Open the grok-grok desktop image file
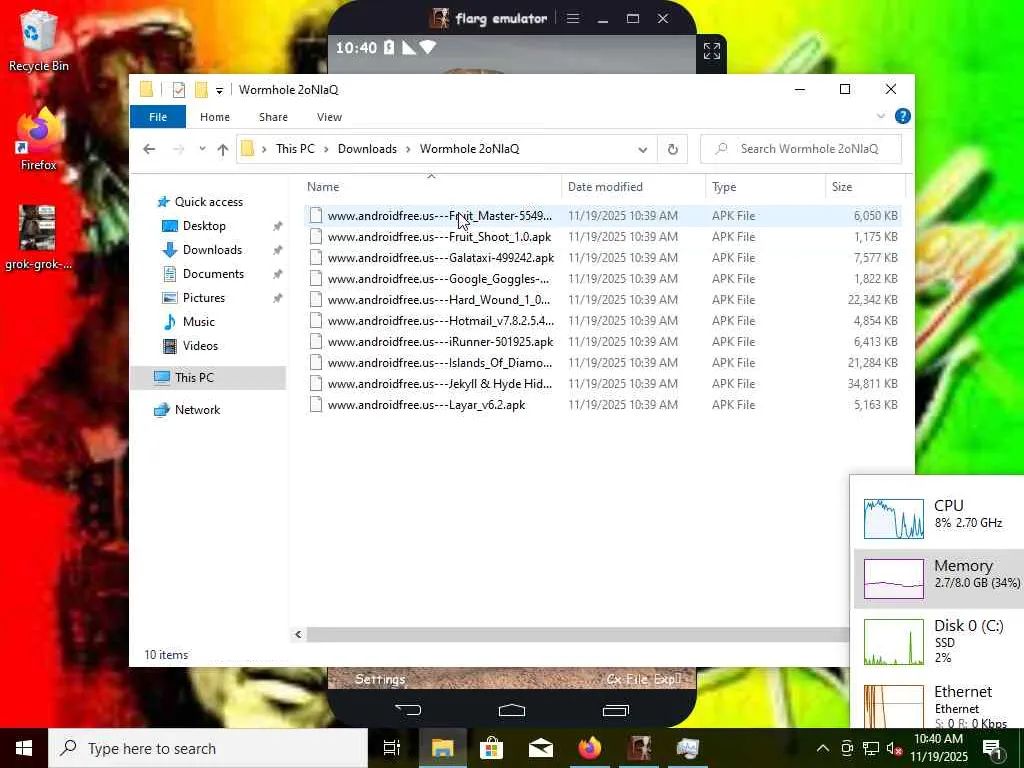The height and width of the screenshot is (768, 1024). (38, 238)
